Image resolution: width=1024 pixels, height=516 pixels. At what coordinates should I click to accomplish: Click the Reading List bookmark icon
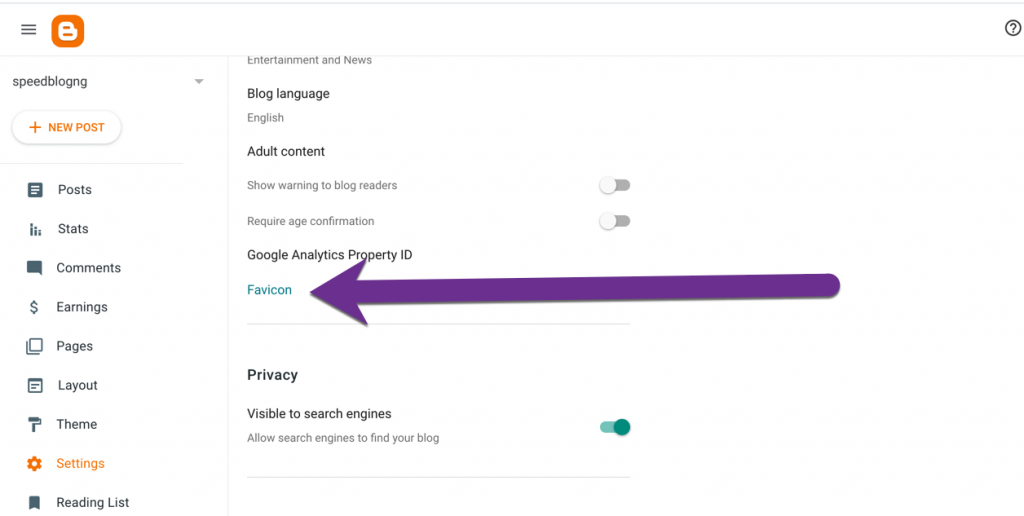(35, 502)
